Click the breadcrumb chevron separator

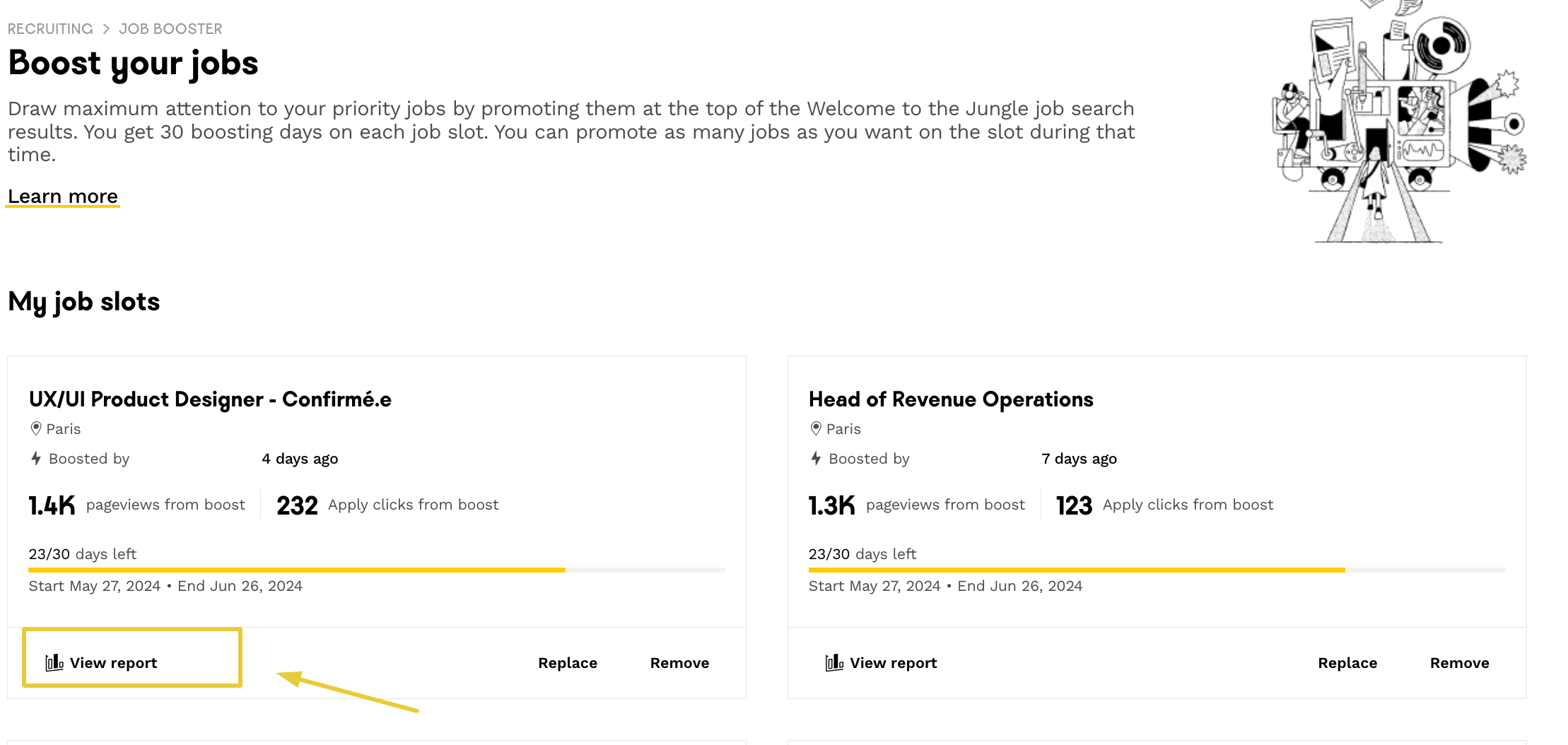coord(106,29)
